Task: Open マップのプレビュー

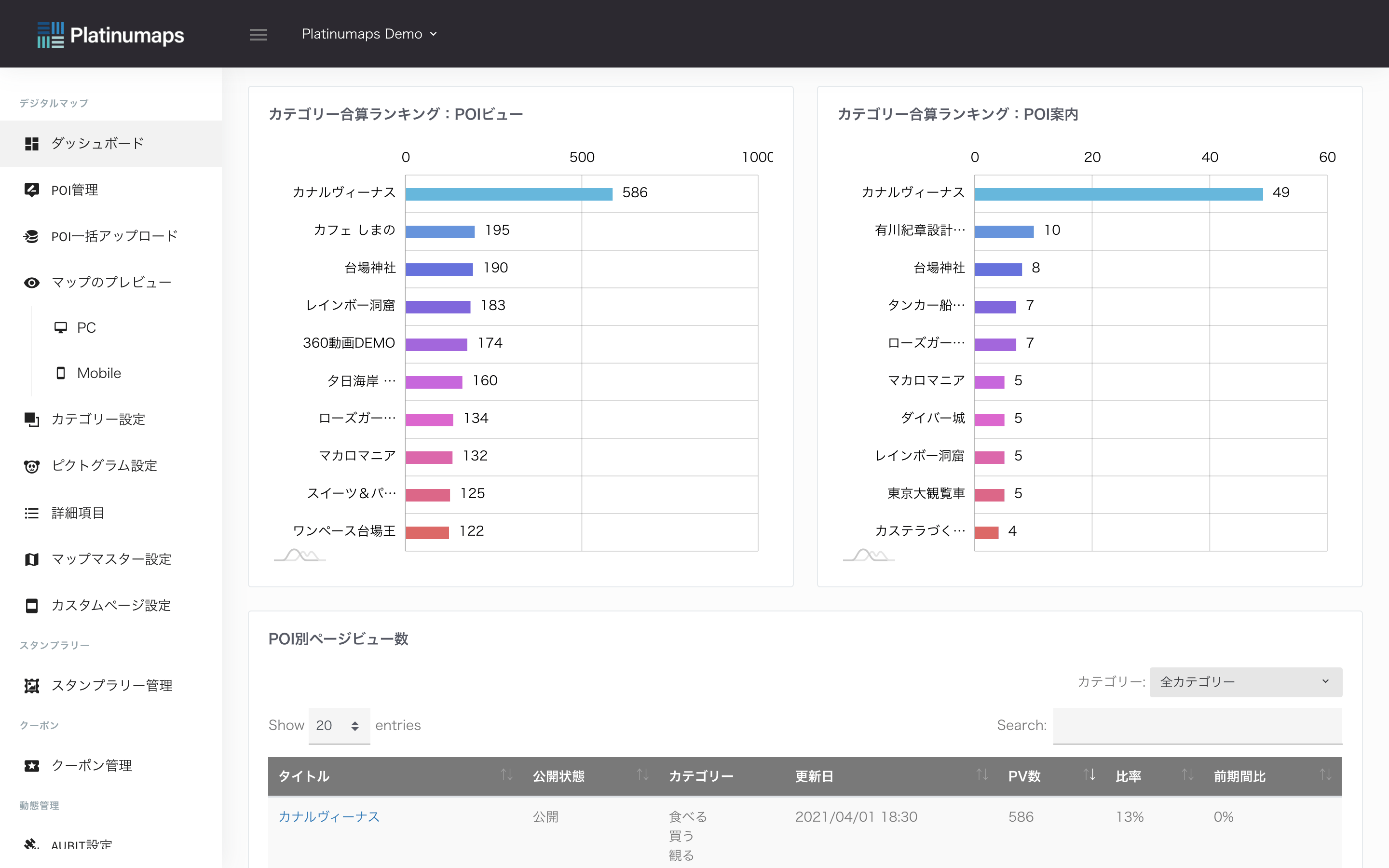Action: click(x=111, y=282)
